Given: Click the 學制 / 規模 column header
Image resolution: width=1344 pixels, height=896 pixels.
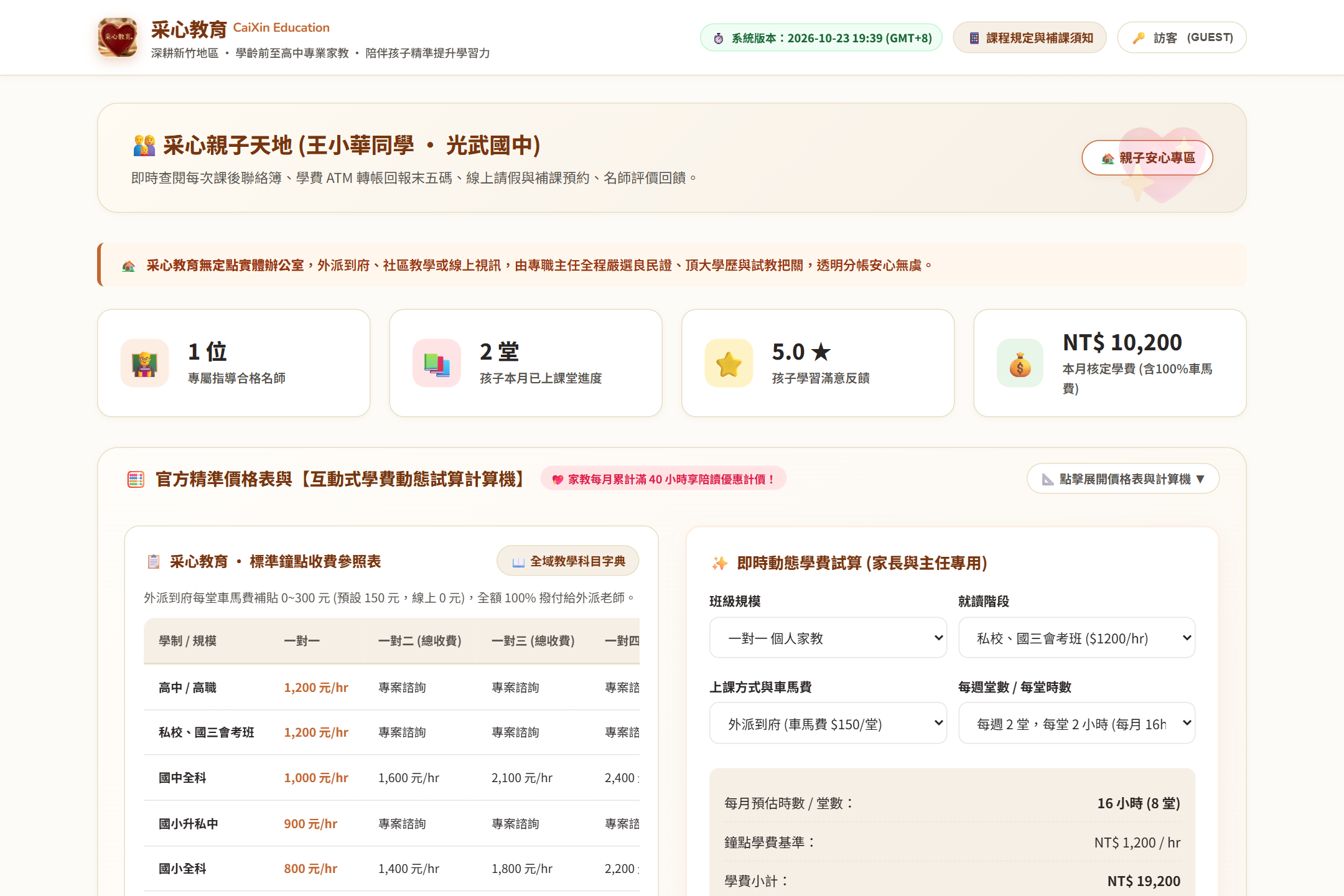Looking at the screenshot, I should click(x=187, y=641).
